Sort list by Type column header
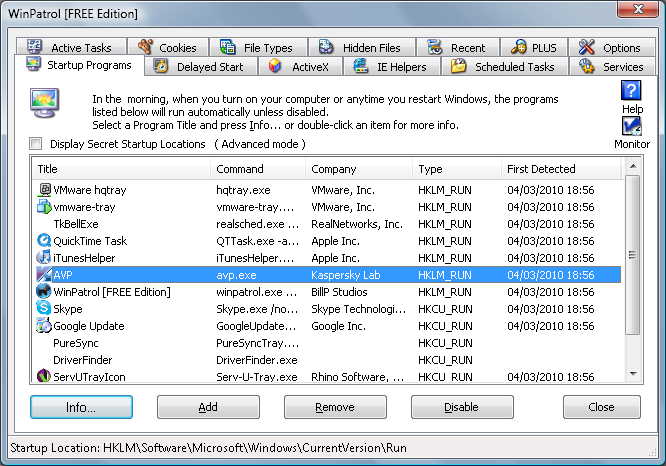666x466 pixels. [x=457, y=169]
